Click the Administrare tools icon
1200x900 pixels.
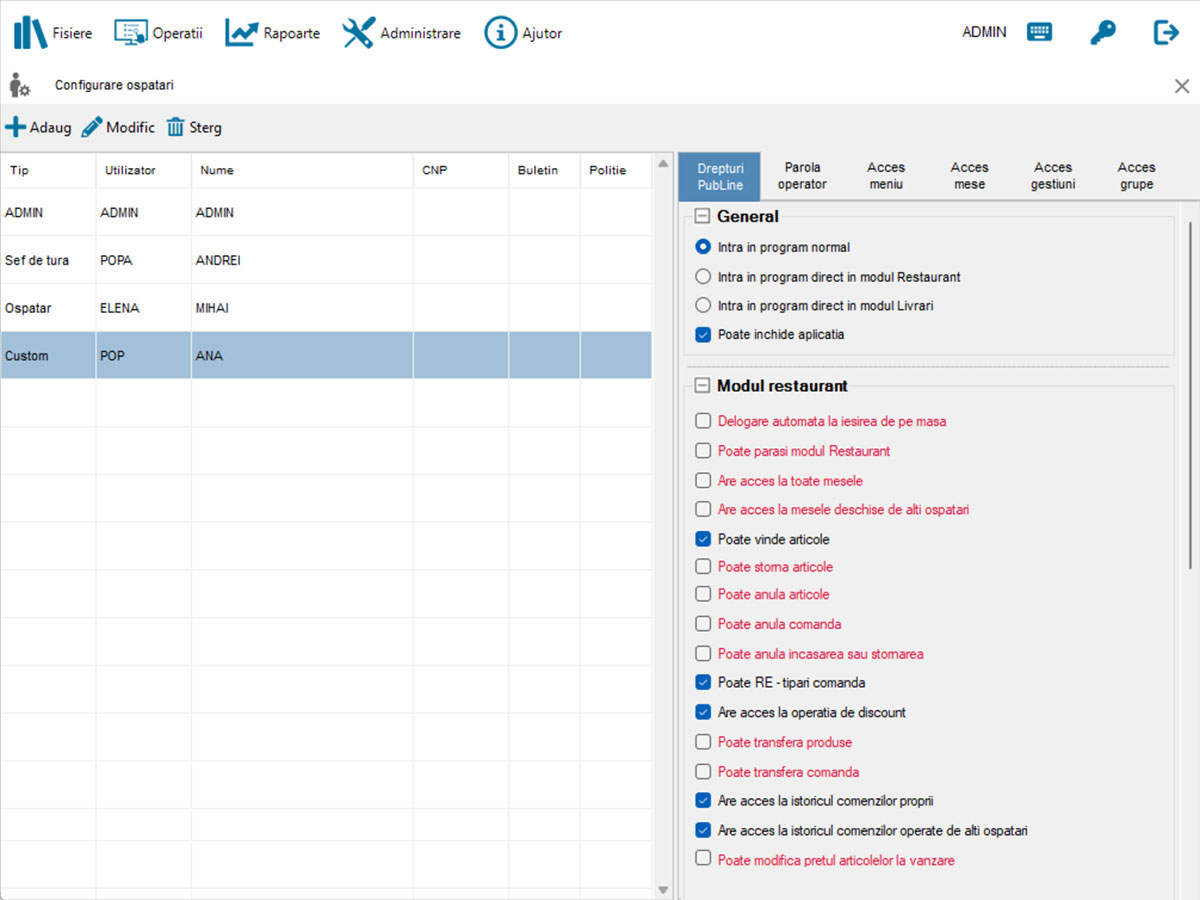tap(358, 33)
